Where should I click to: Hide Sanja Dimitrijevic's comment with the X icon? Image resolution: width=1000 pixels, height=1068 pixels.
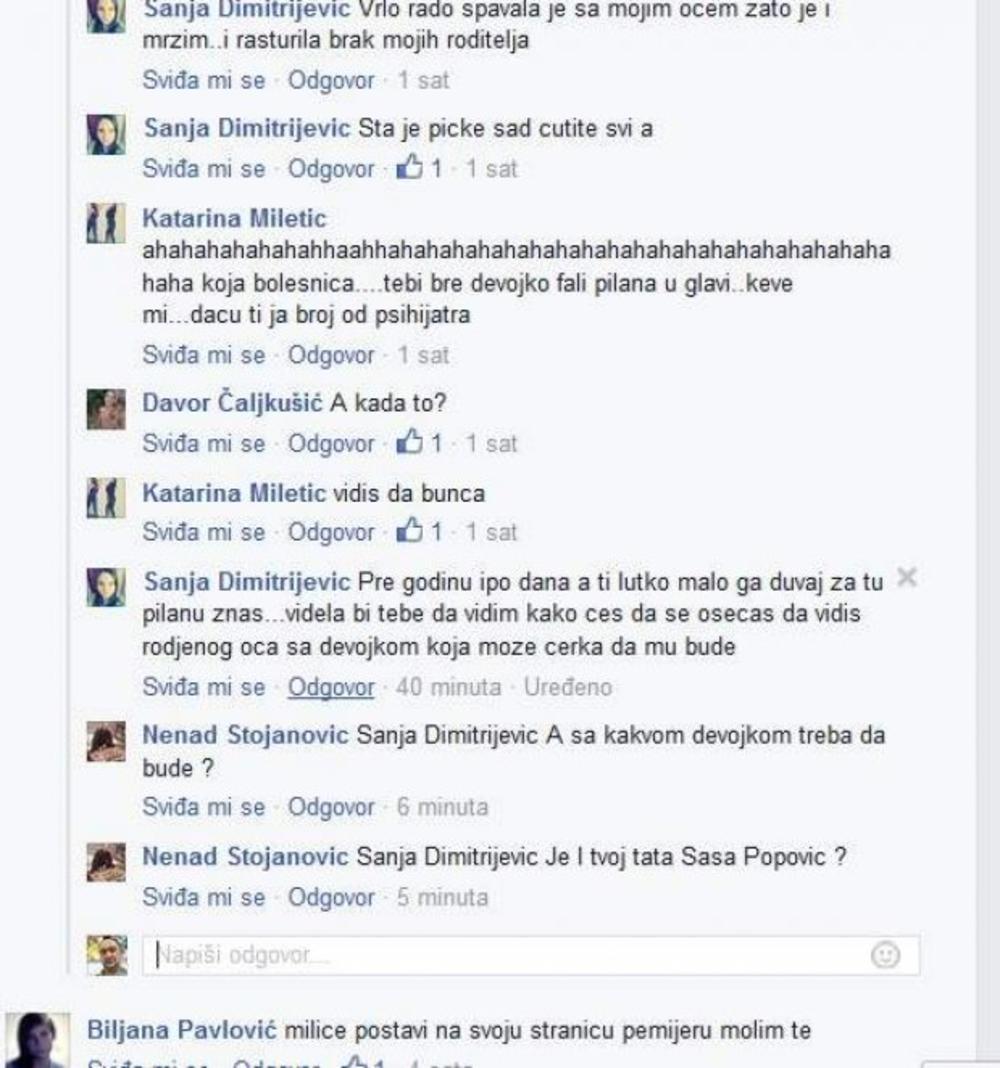[907, 578]
